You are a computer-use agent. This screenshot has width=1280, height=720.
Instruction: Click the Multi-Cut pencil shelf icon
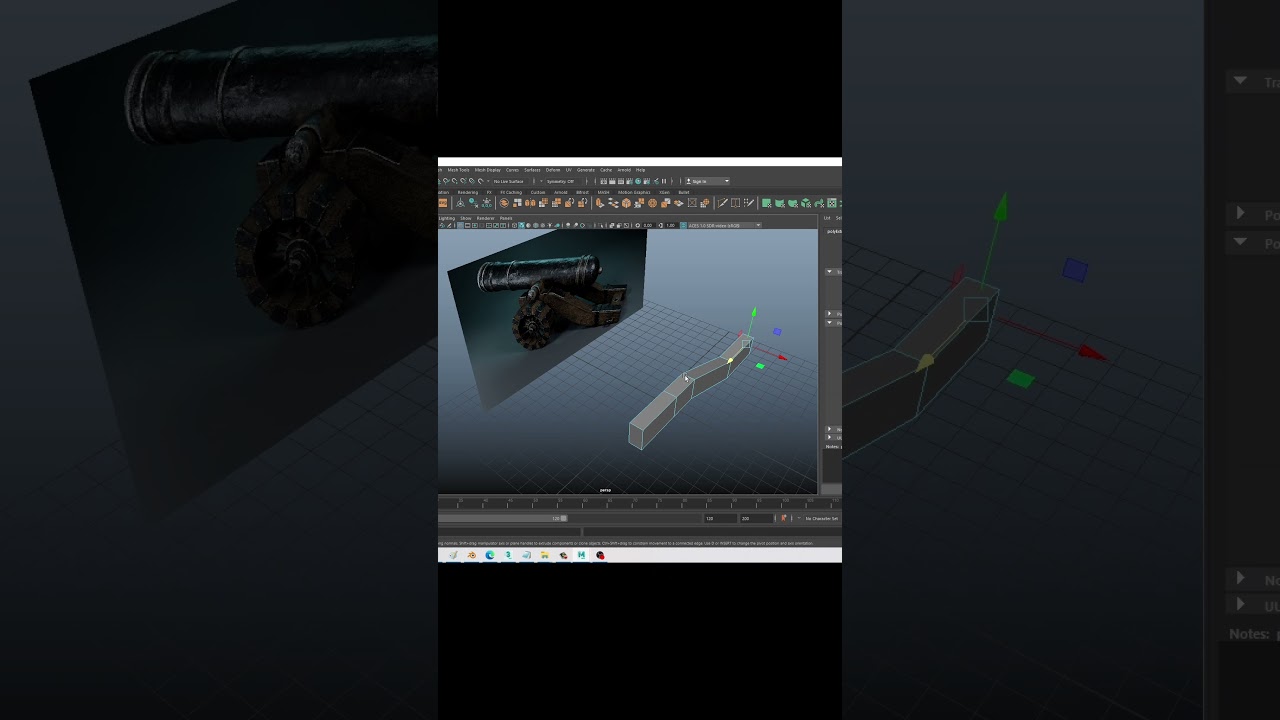click(722, 202)
